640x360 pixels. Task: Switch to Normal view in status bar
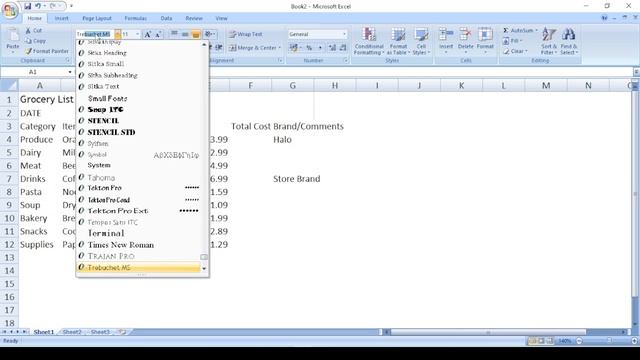(x=532, y=340)
